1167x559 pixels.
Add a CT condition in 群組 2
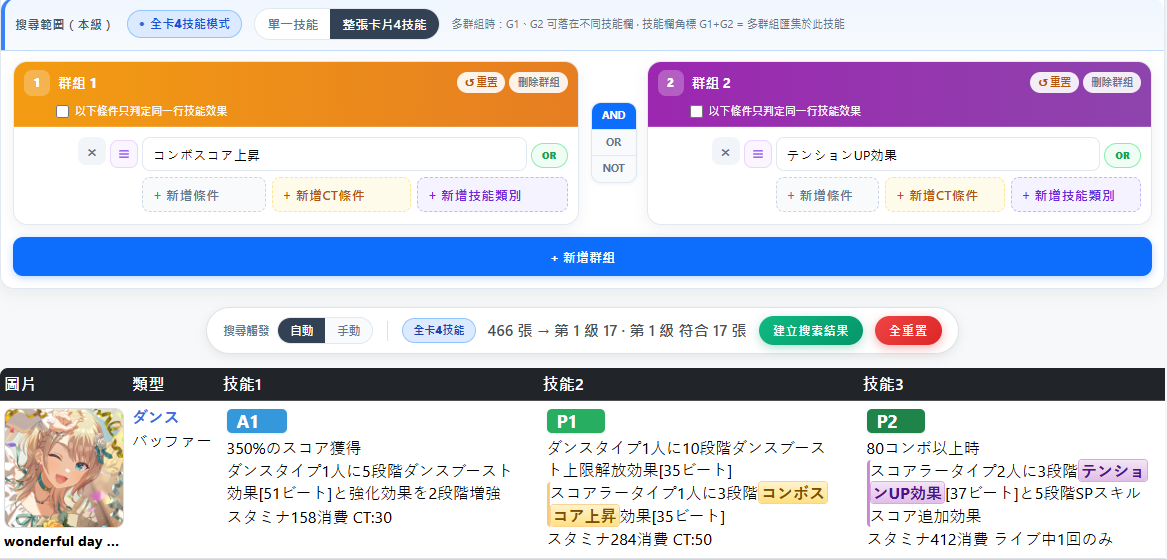tap(944, 195)
